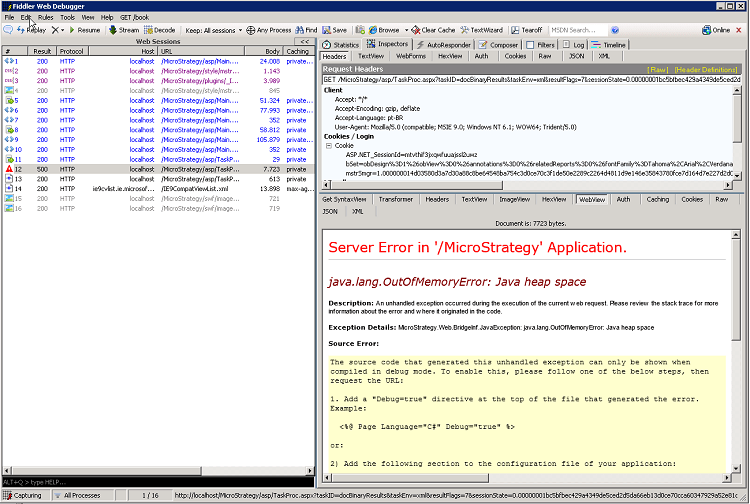Image resolution: width=750 pixels, height=504 pixels.
Task: Select the Get SyntaxView tab
Action: pos(344,199)
